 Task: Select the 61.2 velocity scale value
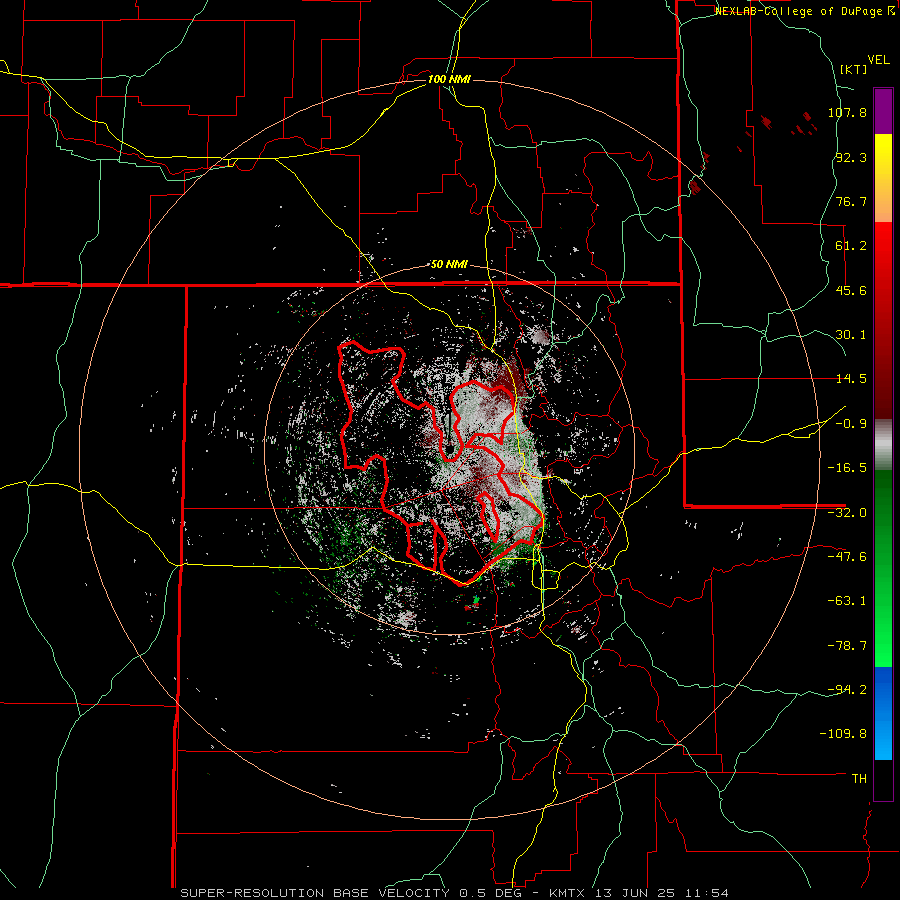pyautogui.click(x=851, y=246)
